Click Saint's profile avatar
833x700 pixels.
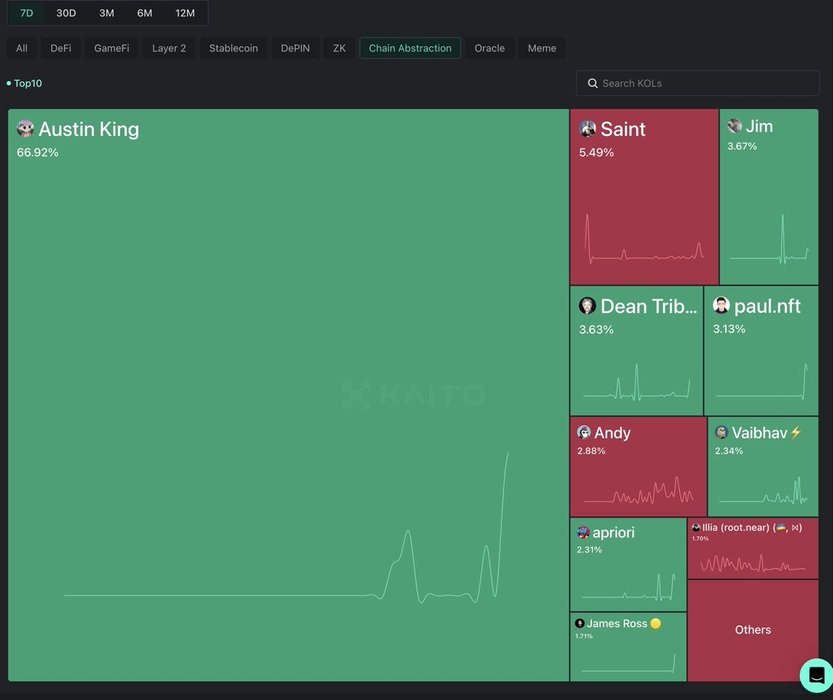(588, 129)
